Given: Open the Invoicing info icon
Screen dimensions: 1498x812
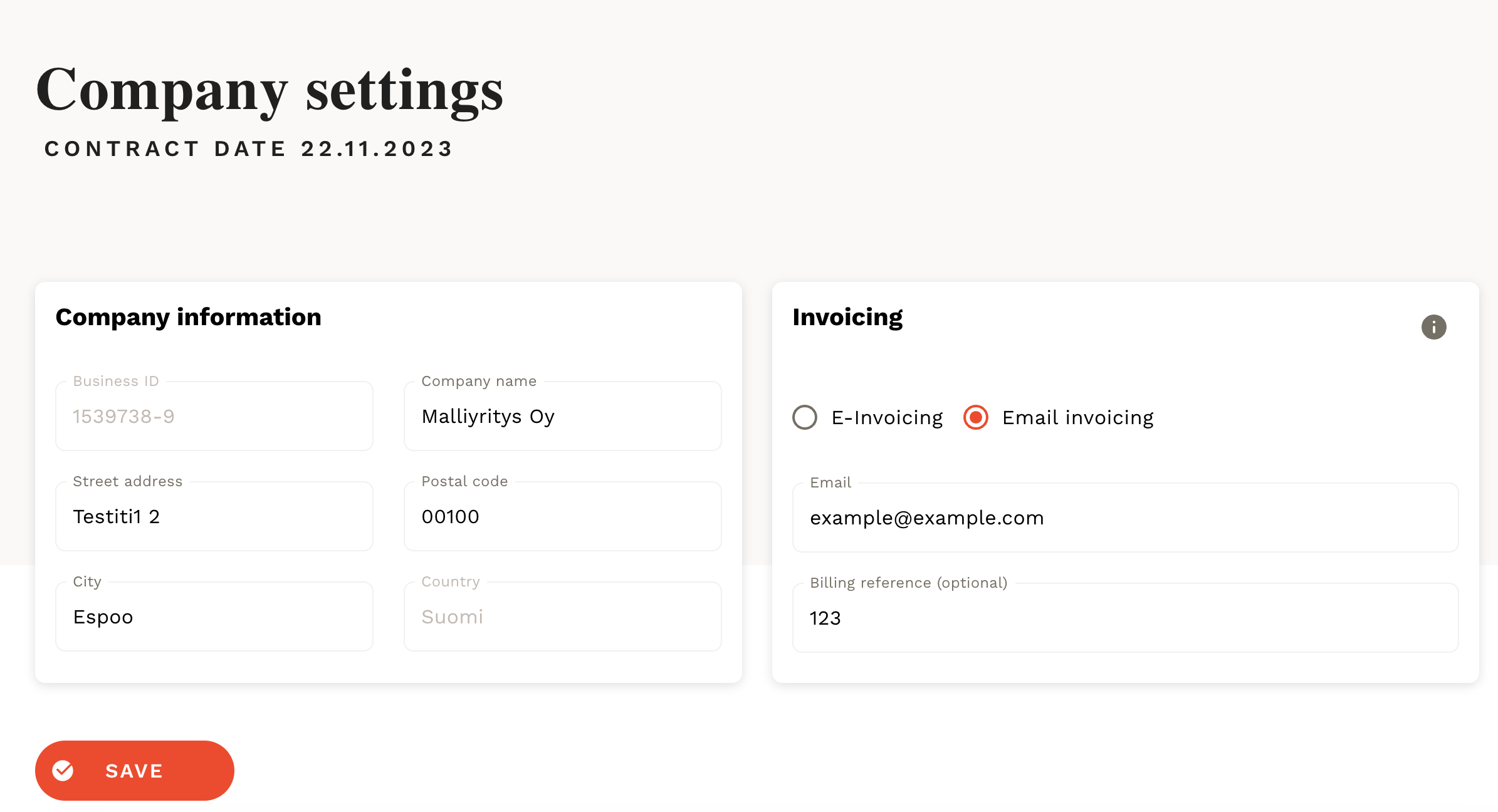Looking at the screenshot, I should pyautogui.click(x=1433, y=327).
